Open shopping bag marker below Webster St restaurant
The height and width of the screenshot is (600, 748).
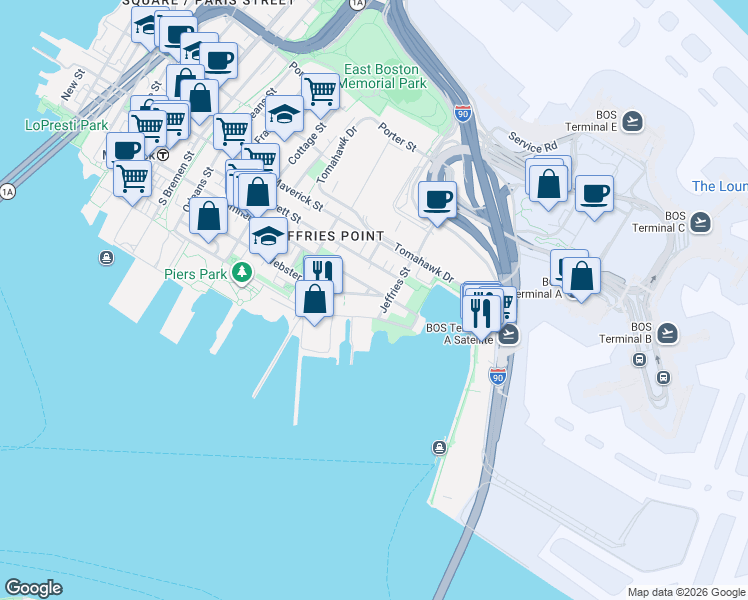pyautogui.click(x=314, y=302)
